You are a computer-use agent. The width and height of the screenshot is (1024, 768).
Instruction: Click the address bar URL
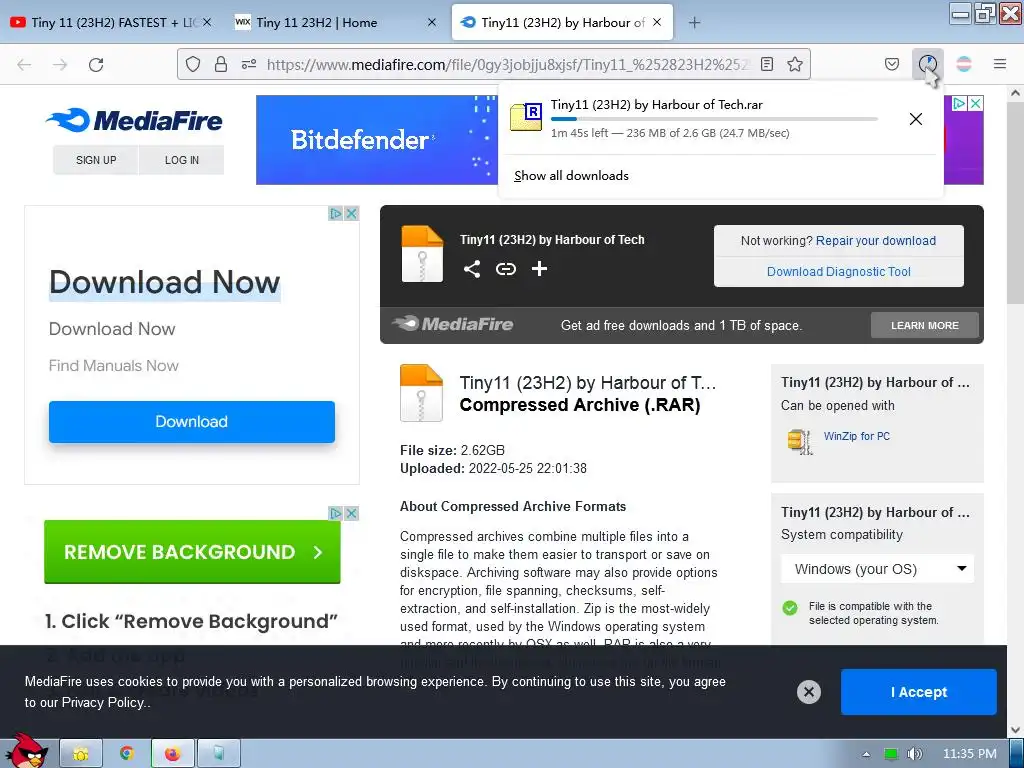pyautogui.click(x=507, y=64)
